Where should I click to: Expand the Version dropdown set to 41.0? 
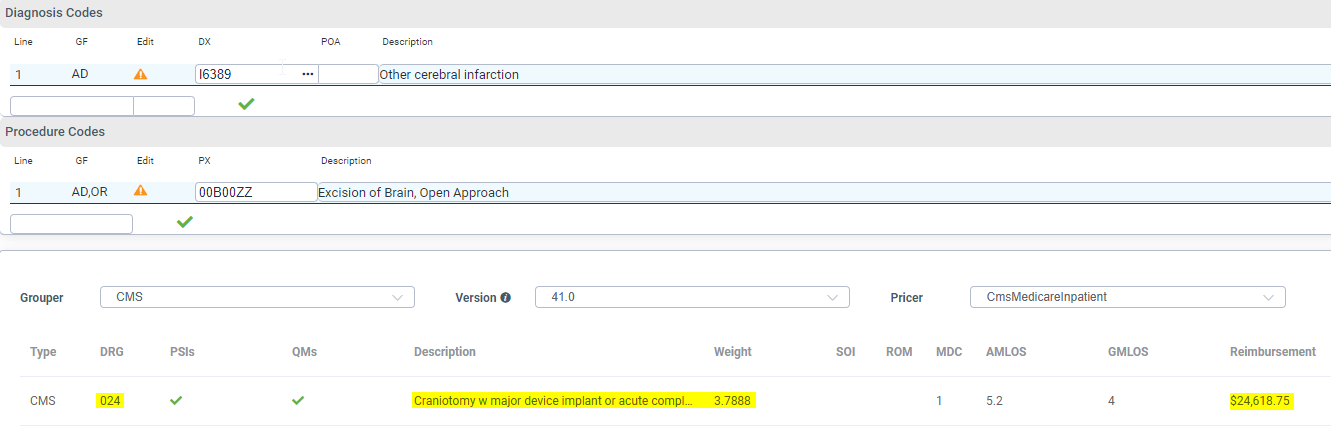(692, 297)
